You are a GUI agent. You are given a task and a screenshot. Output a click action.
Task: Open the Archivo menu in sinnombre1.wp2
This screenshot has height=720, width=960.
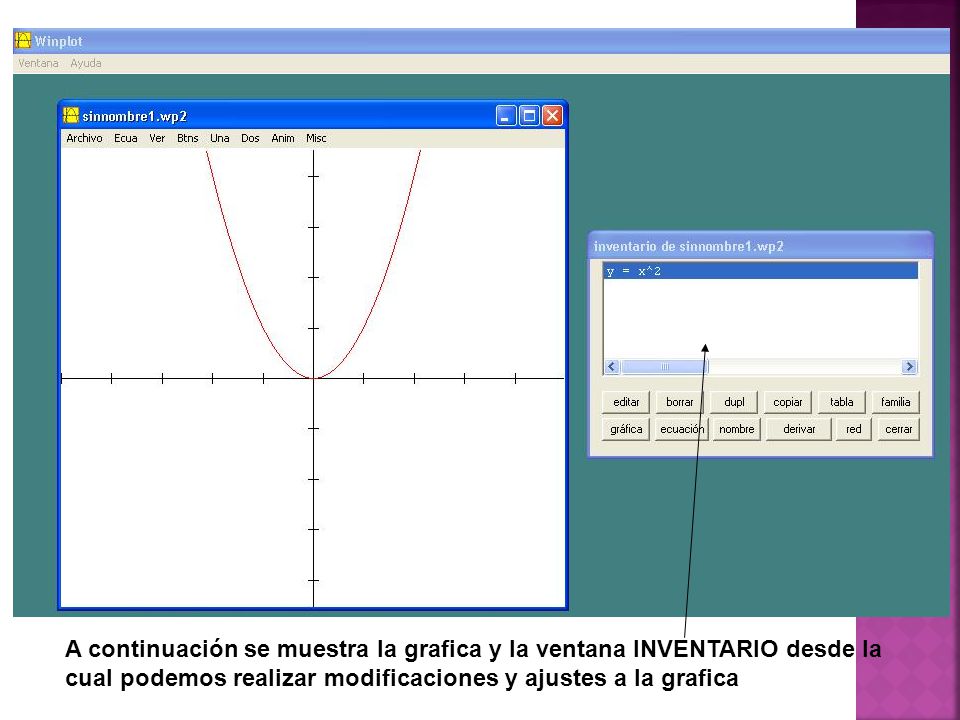[84, 138]
